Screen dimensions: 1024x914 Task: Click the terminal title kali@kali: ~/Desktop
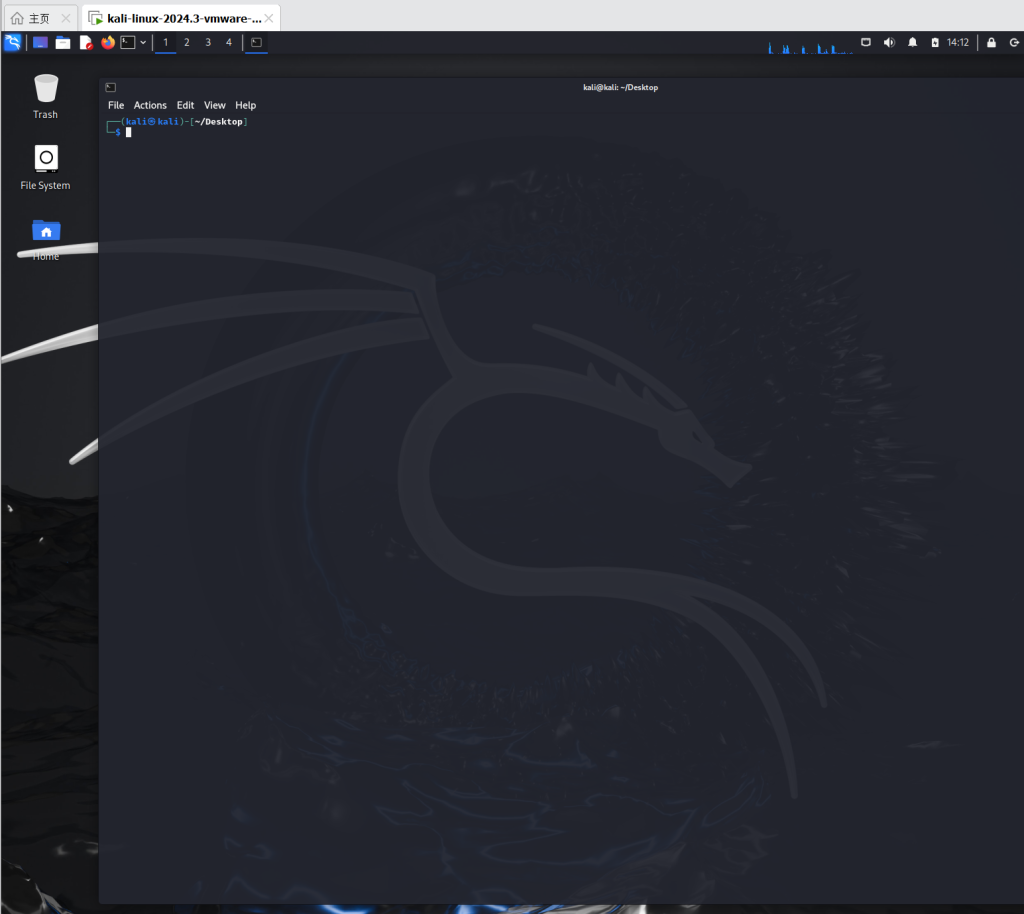[x=620, y=87]
